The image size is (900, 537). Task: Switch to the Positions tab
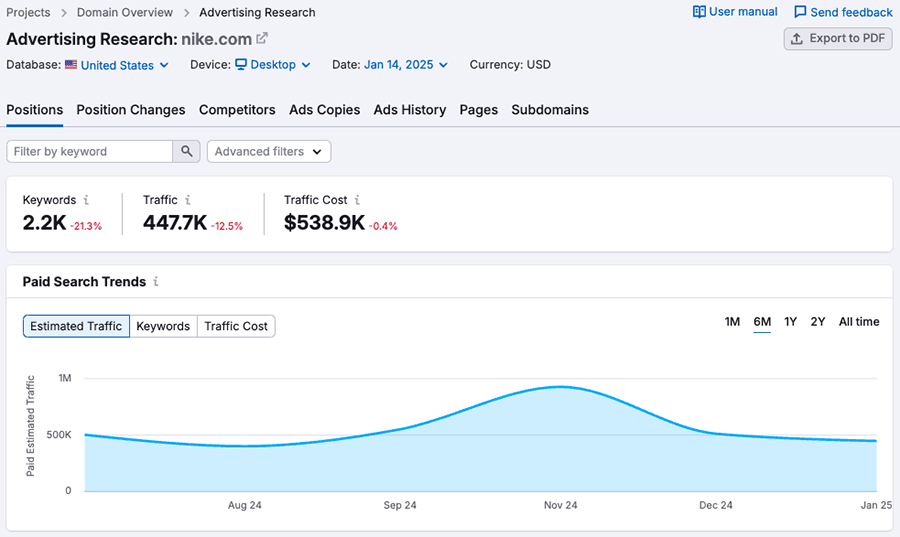coord(34,110)
